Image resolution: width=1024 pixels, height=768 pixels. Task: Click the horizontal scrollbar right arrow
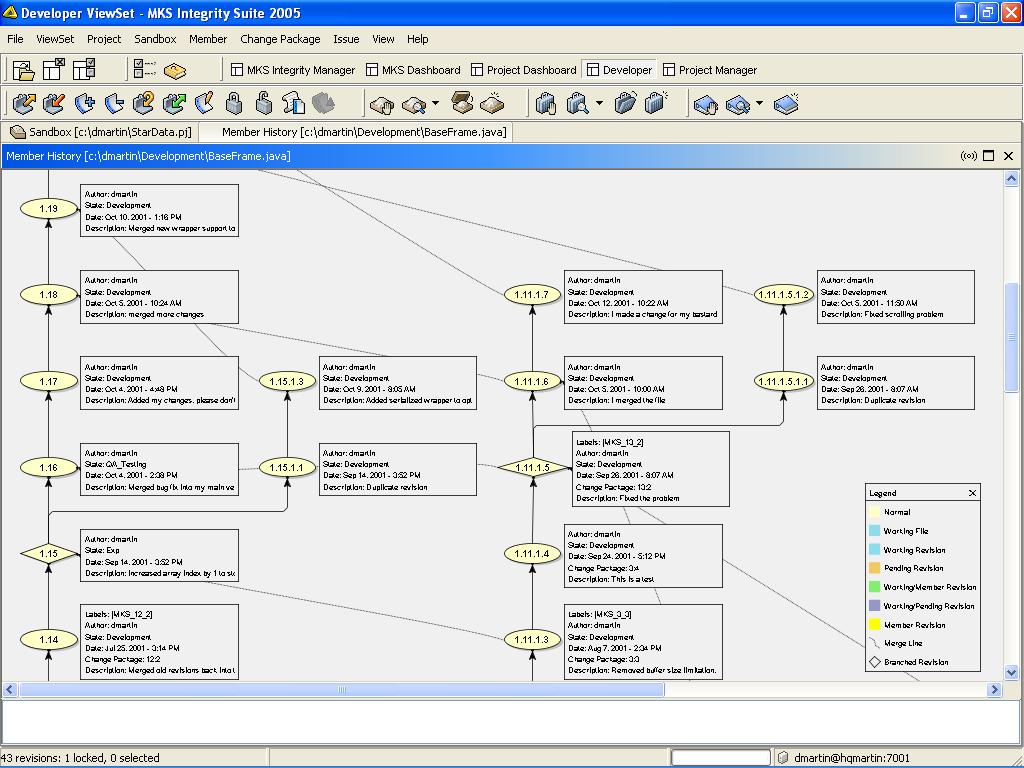[x=995, y=689]
